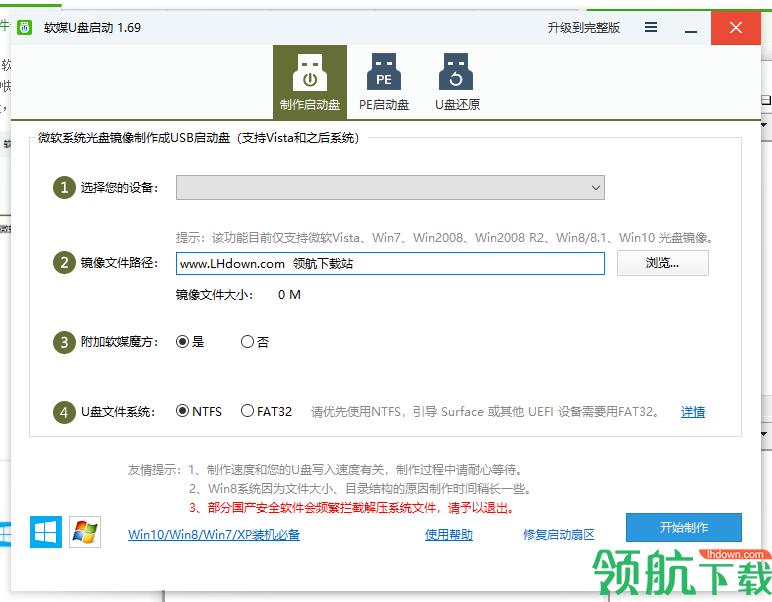Click the 镜像文件大小 value 0 M
This screenshot has height=602, width=772.
click(289, 295)
